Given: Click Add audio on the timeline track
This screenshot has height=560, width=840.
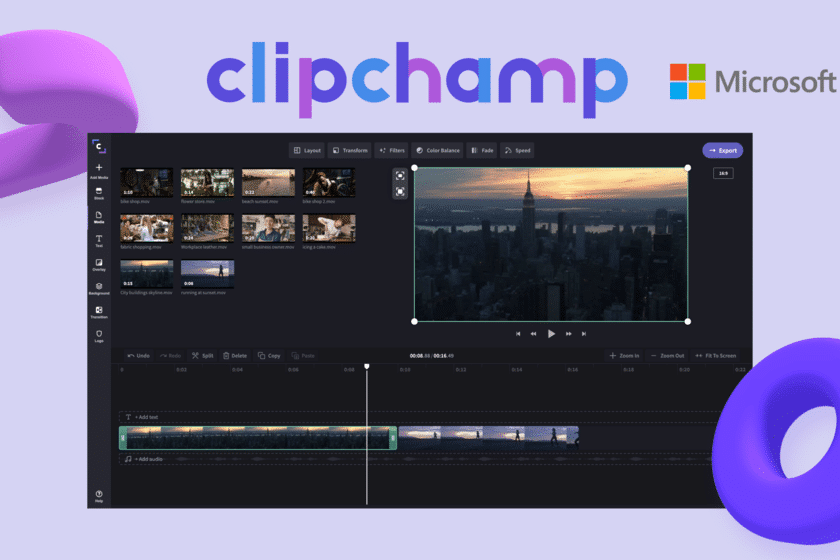Looking at the screenshot, I should [144, 459].
